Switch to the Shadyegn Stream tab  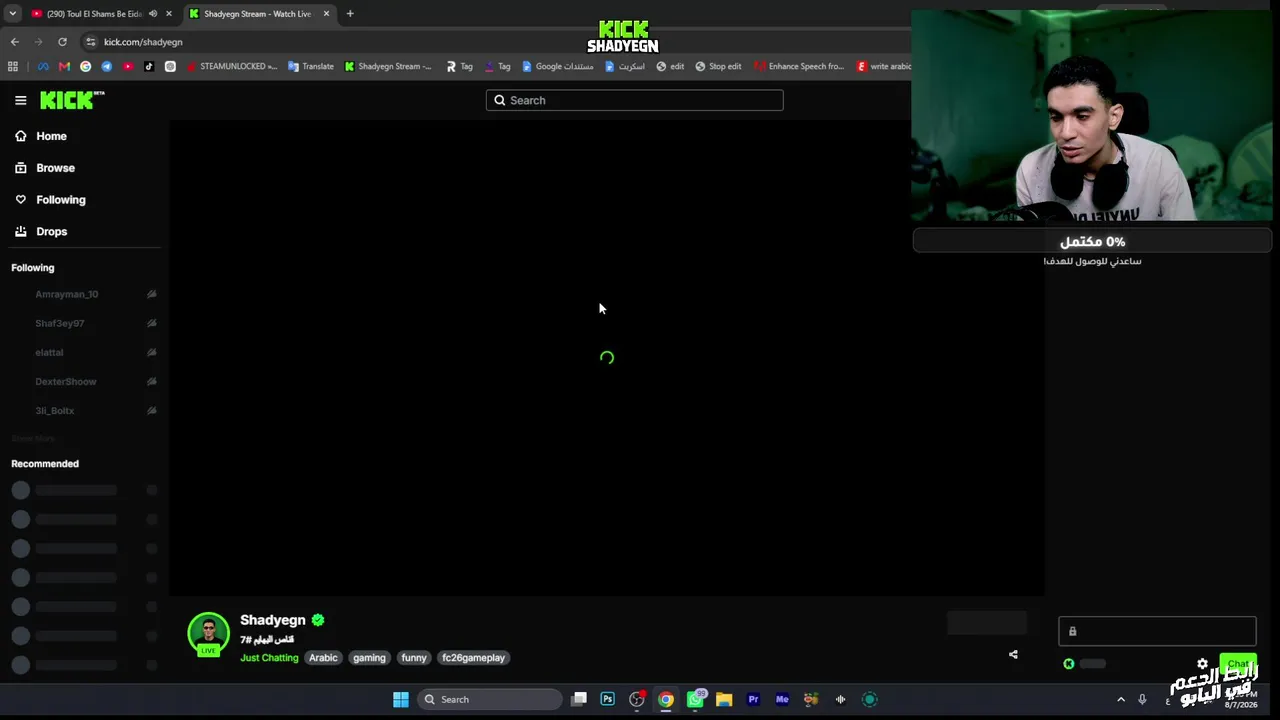(x=259, y=14)
